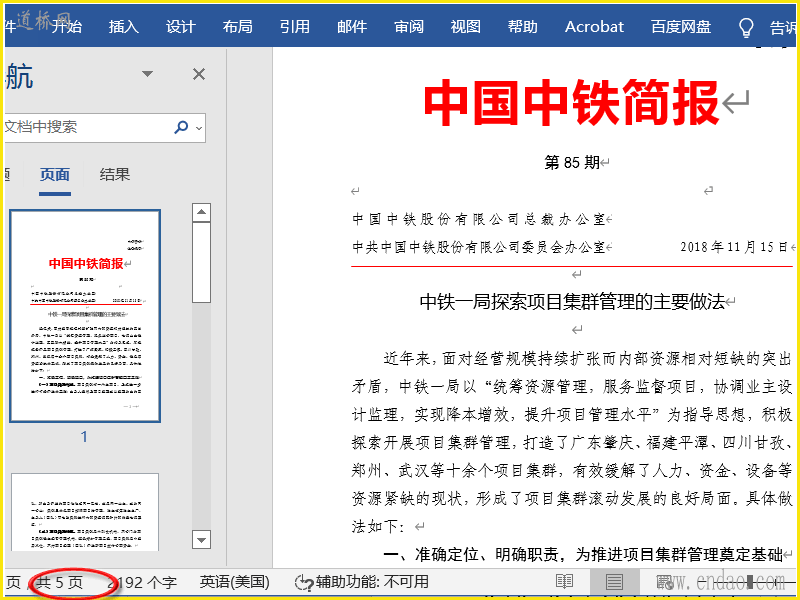Switch to the 页面 navigation tab
Viewport: 800px width, 600px height.
pos(55,175)
